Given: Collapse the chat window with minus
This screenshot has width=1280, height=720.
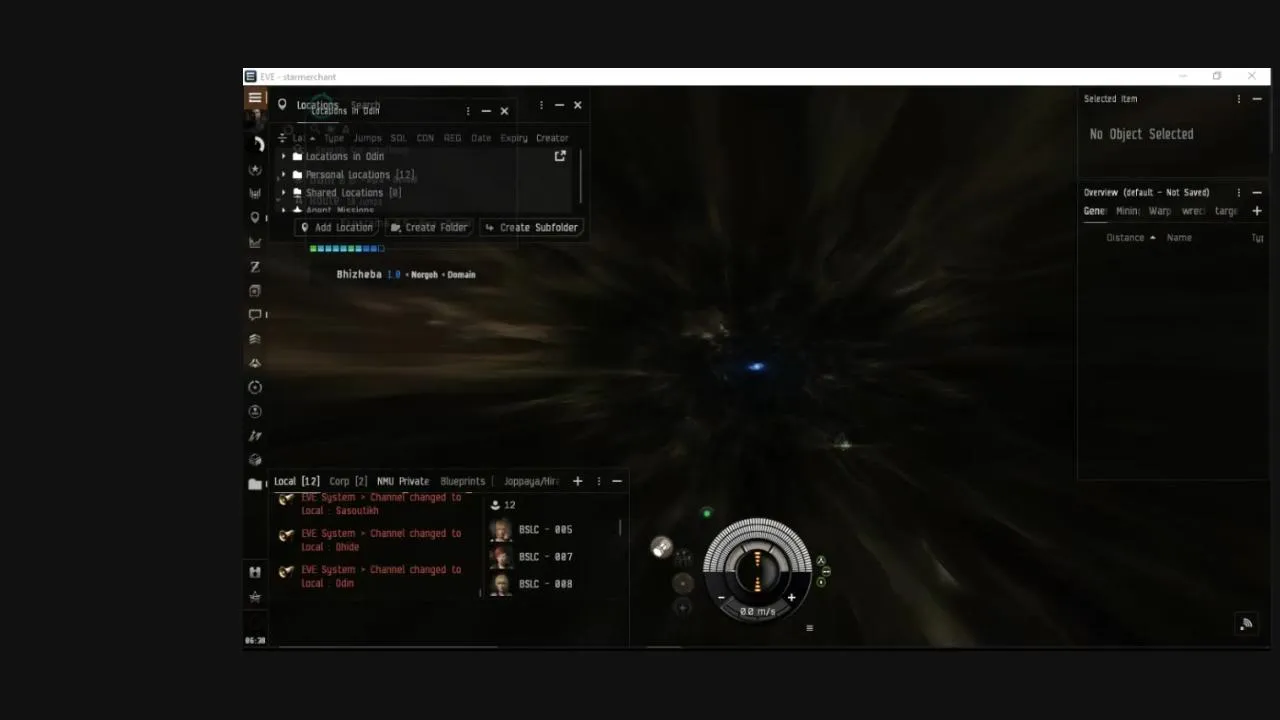Looking at the screenshot, I should pos(617,481).
